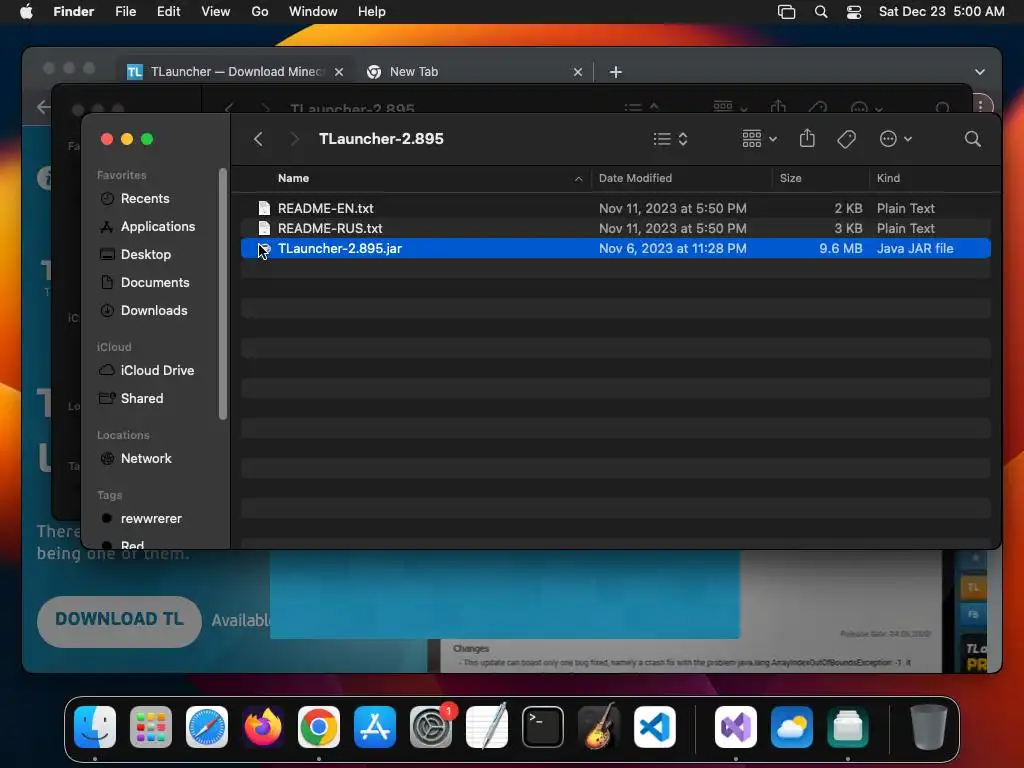Select TLauncher-2.895.jar file
The height and width of the screenshot is (768, 1024).
[615, 249]
